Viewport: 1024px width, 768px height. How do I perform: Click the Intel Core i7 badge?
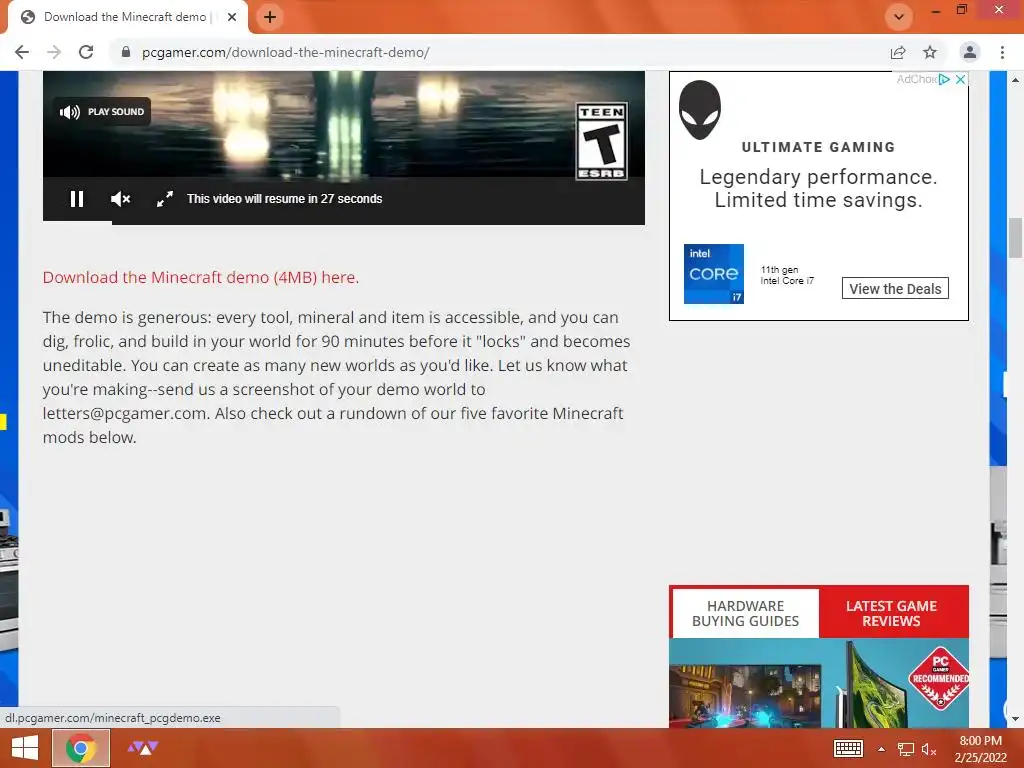click(x=713, y=274)
